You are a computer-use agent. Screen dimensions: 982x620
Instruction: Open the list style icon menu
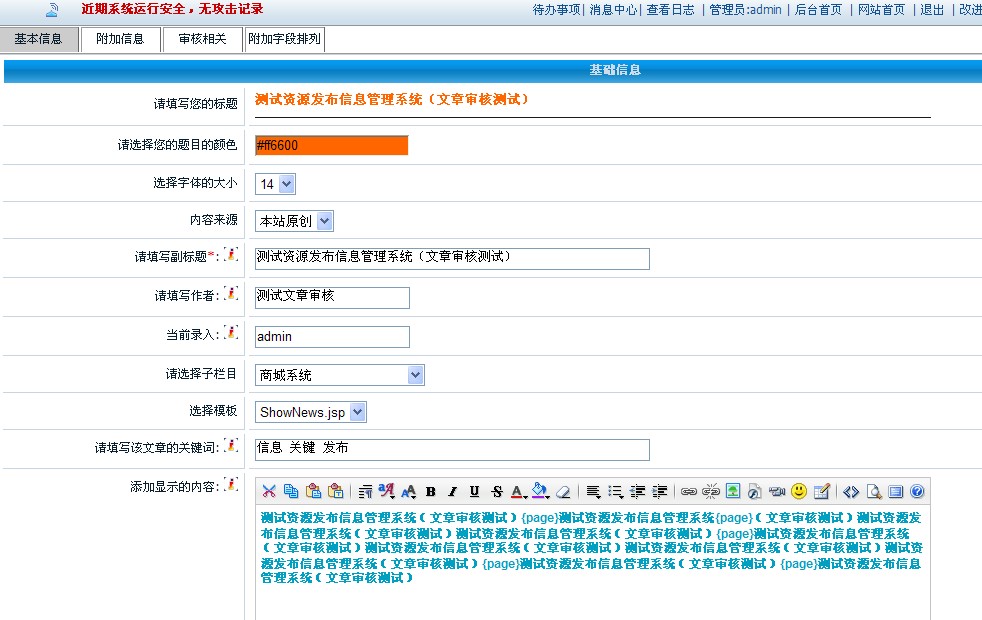[616, 492]
